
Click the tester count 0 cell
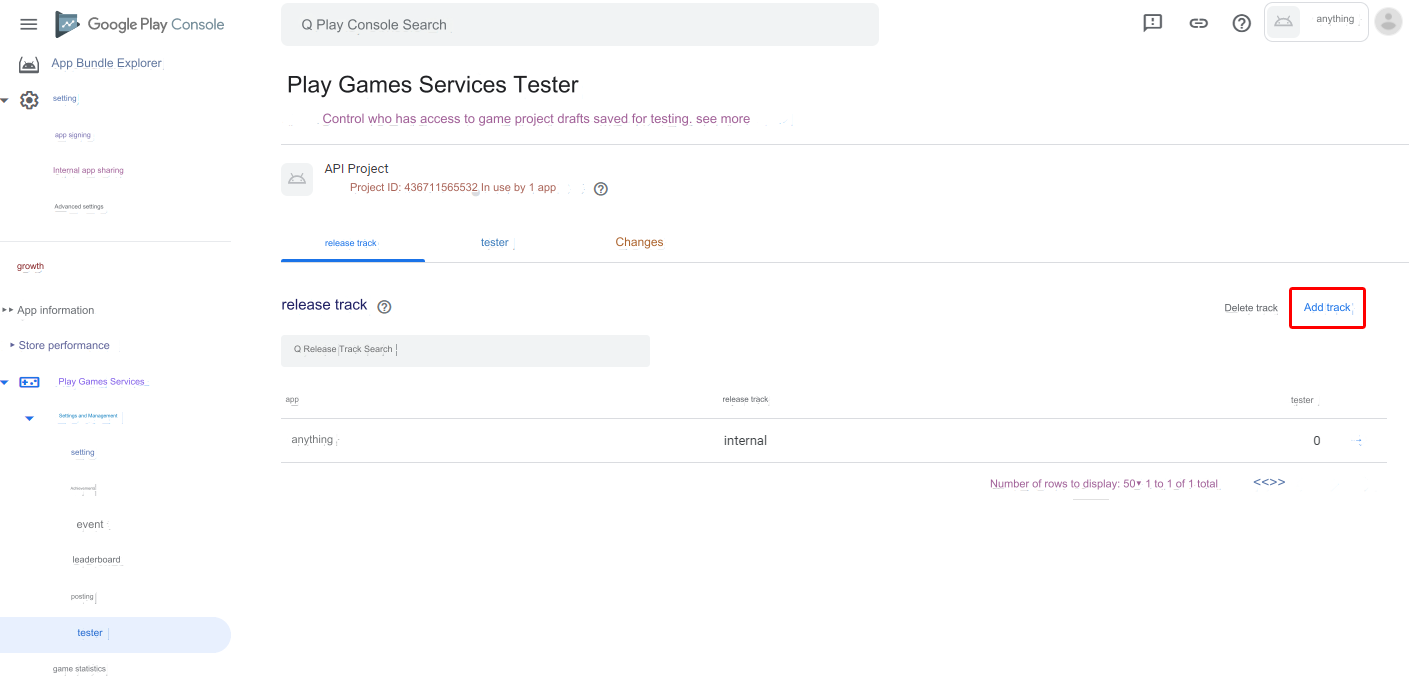click(1316, 441)
